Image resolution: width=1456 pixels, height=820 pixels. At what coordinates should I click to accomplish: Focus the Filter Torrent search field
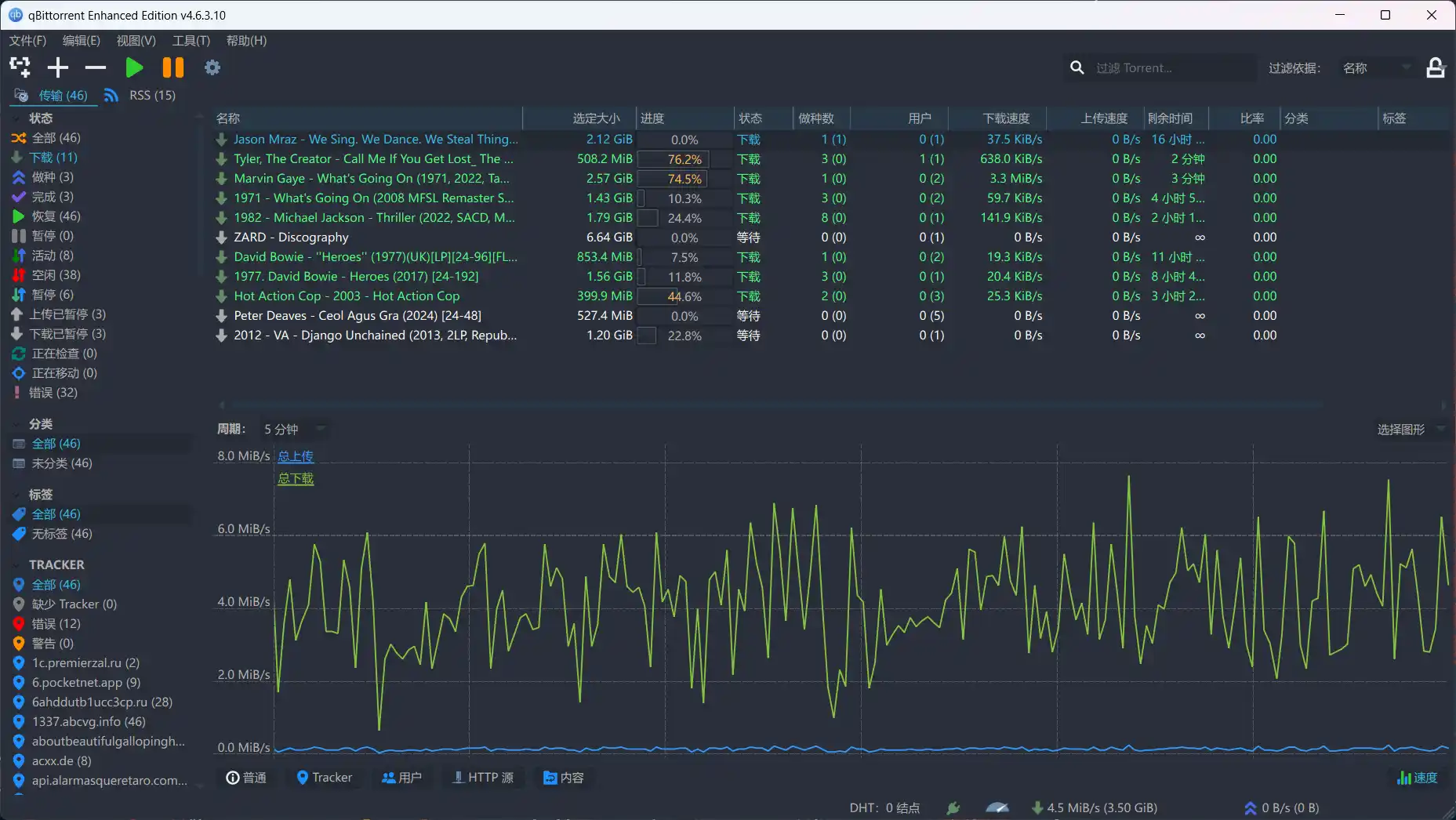click(1171, 68)
